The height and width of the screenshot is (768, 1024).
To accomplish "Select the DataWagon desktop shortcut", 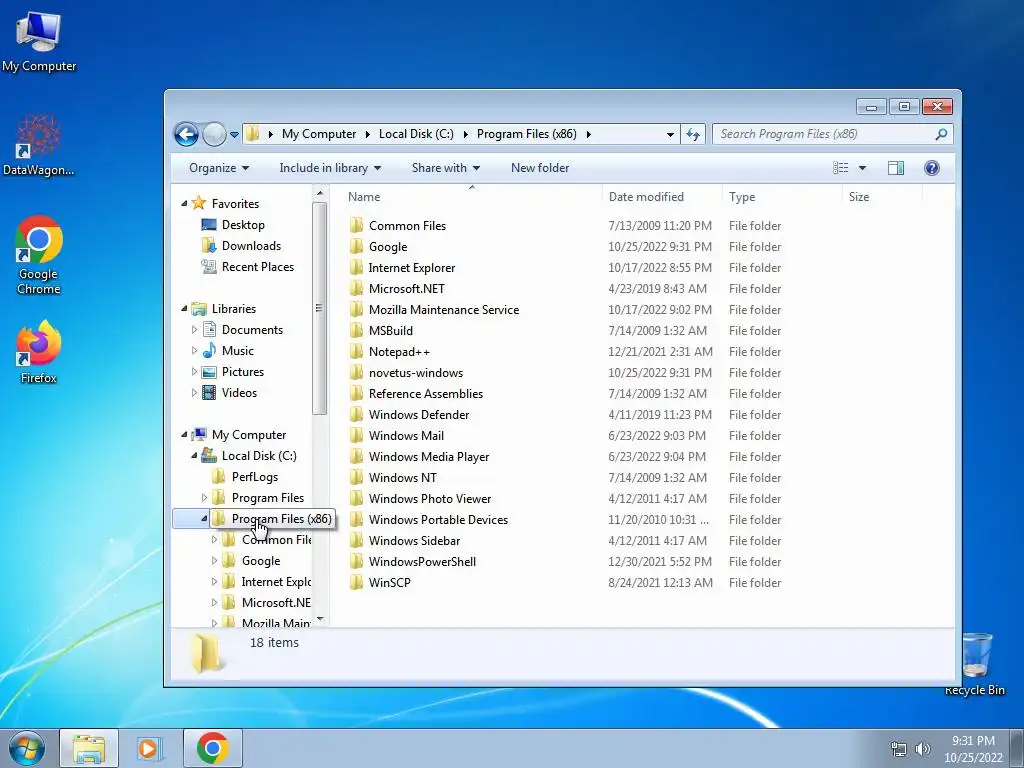I will point(39,146).
